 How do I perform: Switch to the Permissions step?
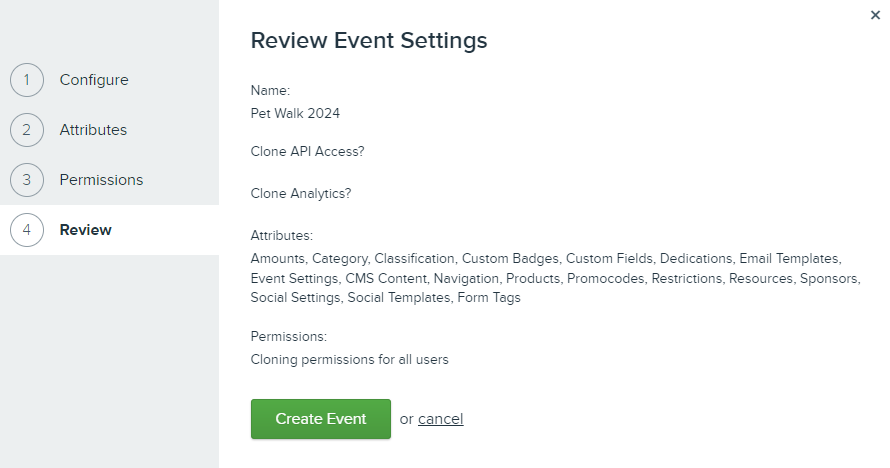click(101, 180)
